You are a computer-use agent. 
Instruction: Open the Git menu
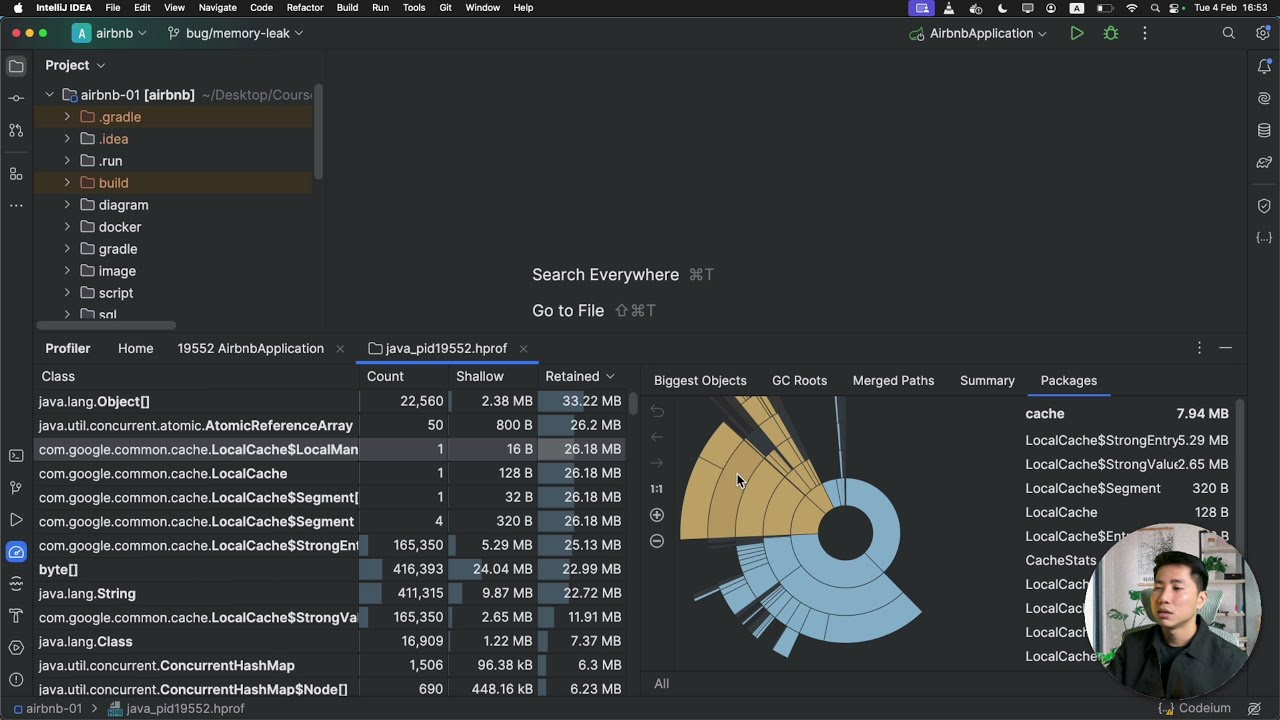445,7
